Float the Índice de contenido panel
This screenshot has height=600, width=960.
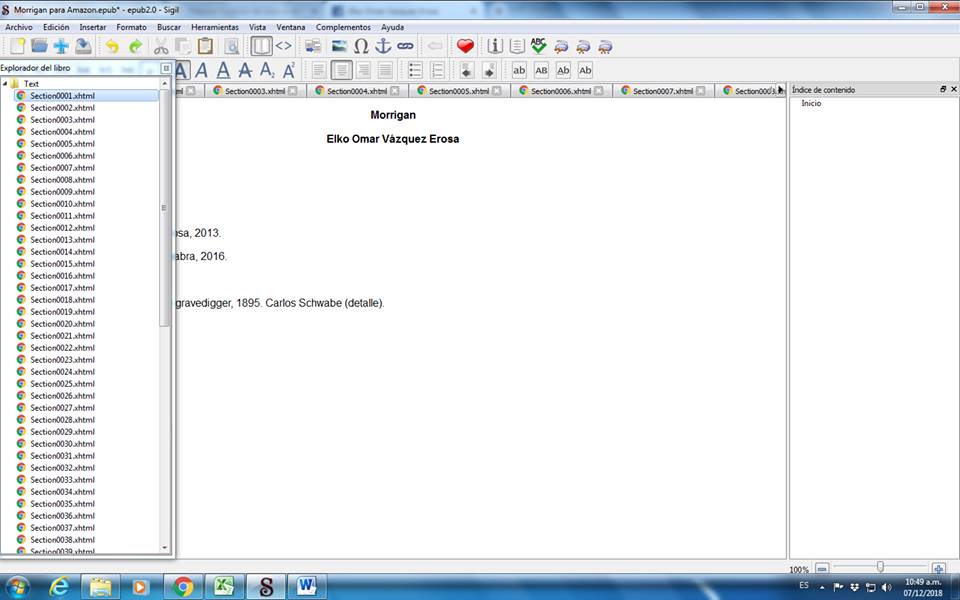[x=942, y=90]
